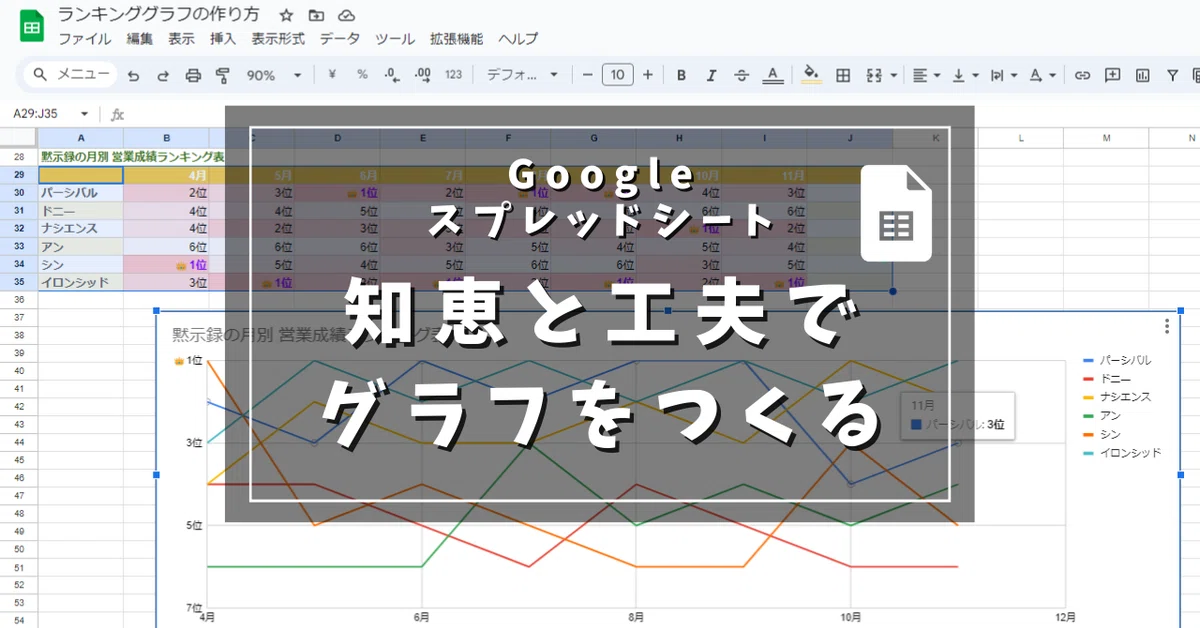Open horizontal align dropdown
Viewport: 1200px width, 628px height.
tap(927, 75)
